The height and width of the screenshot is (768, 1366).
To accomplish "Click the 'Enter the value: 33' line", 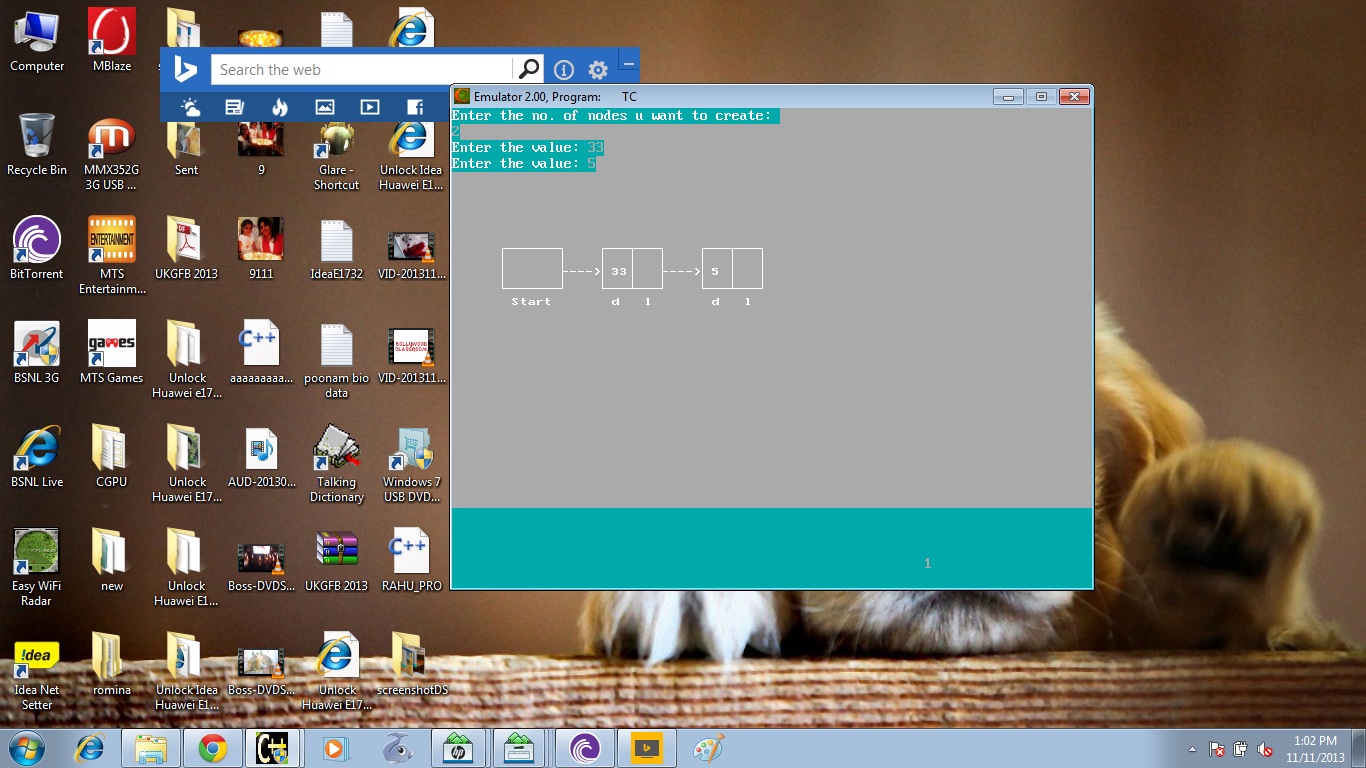I will [528, 147].
